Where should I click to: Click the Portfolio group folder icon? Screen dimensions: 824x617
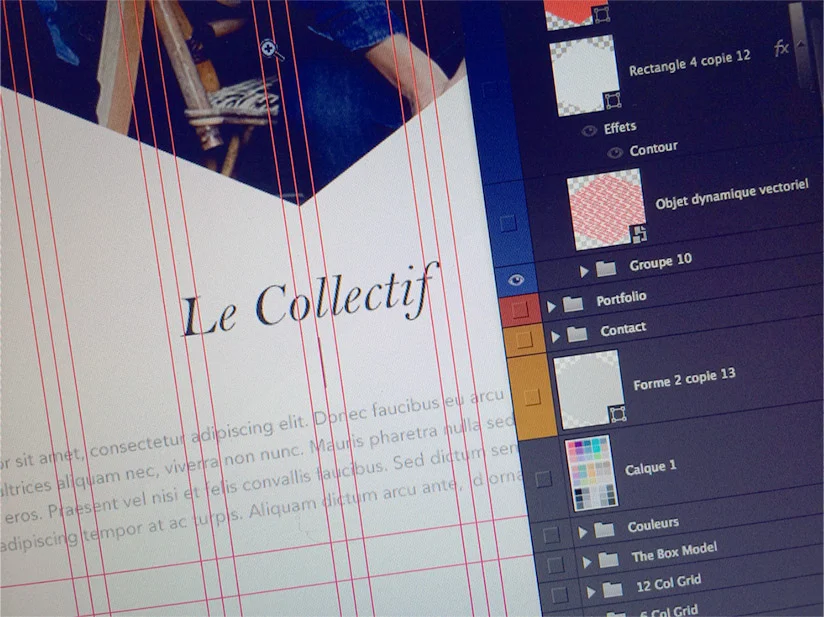pyautogui.click(x=572, y=303)
